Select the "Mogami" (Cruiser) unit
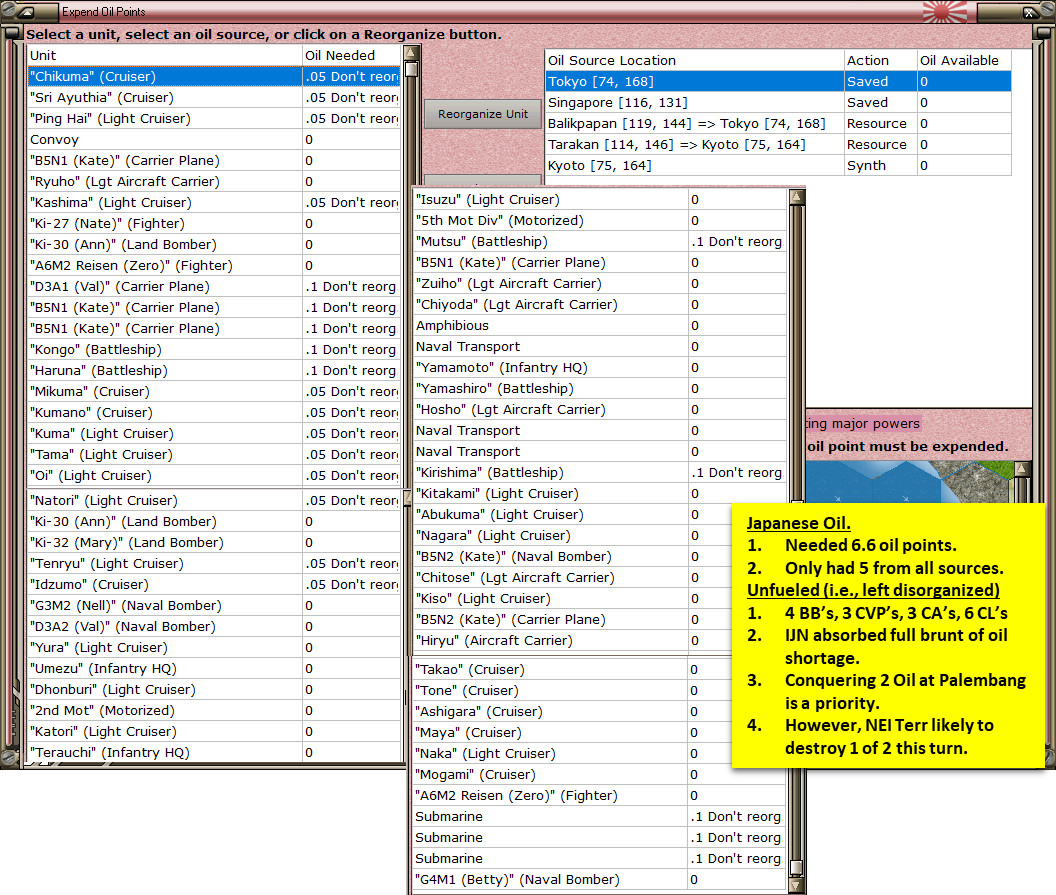The height and width of the screenshot is (895, 1056). [599, 774]
